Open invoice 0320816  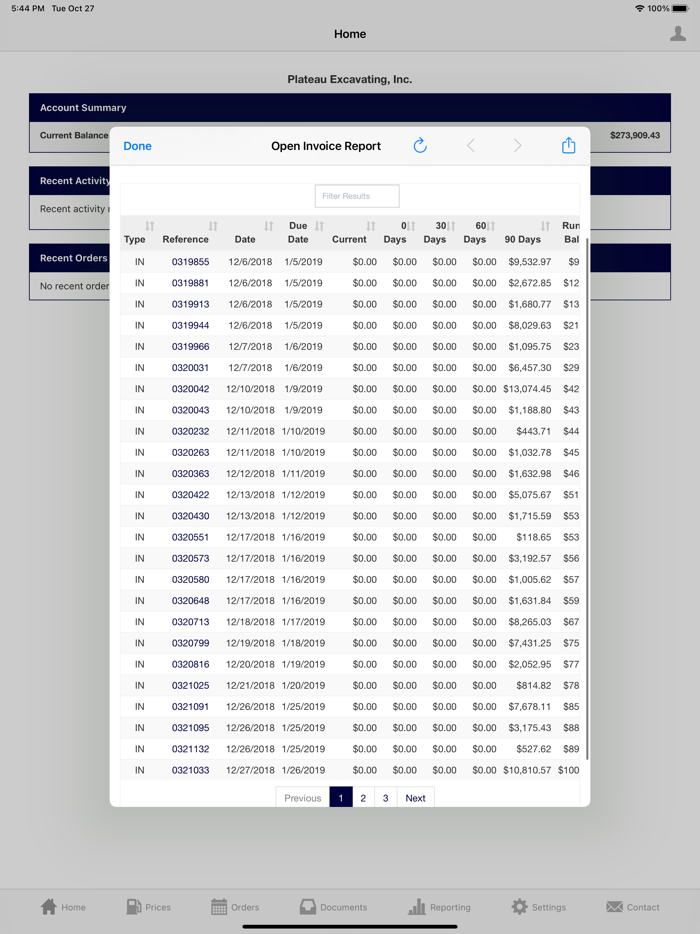[191, 664]
